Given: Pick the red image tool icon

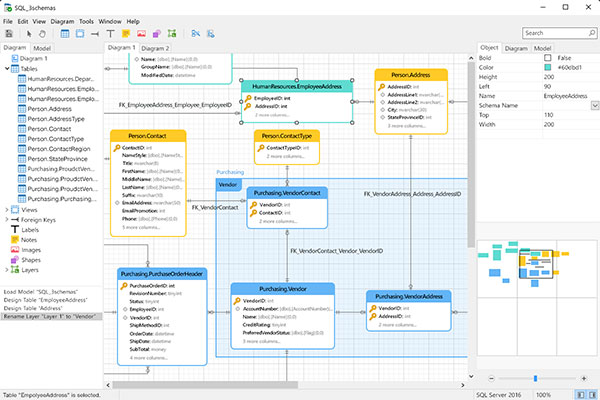Looking at the screenshot, I should 141,33.
